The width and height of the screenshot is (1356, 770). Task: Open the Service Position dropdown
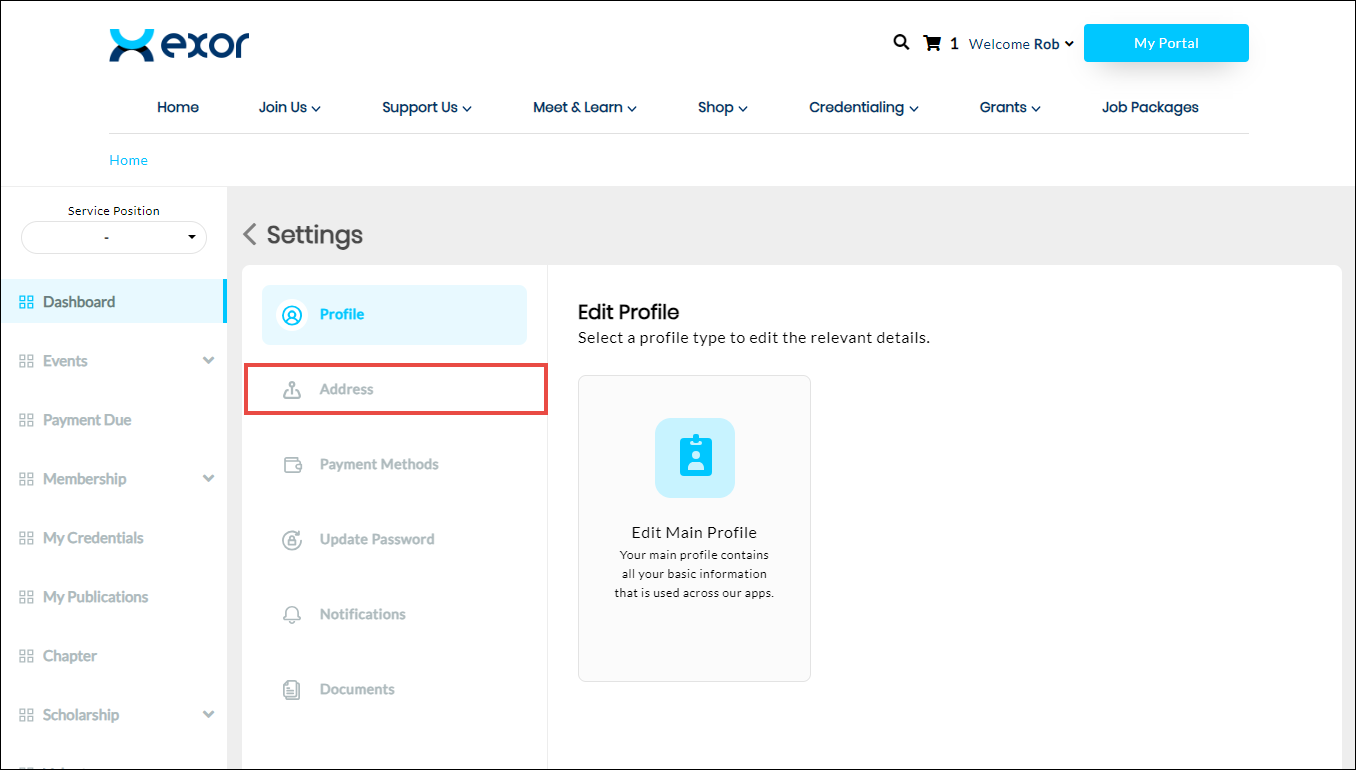[114, 238]
